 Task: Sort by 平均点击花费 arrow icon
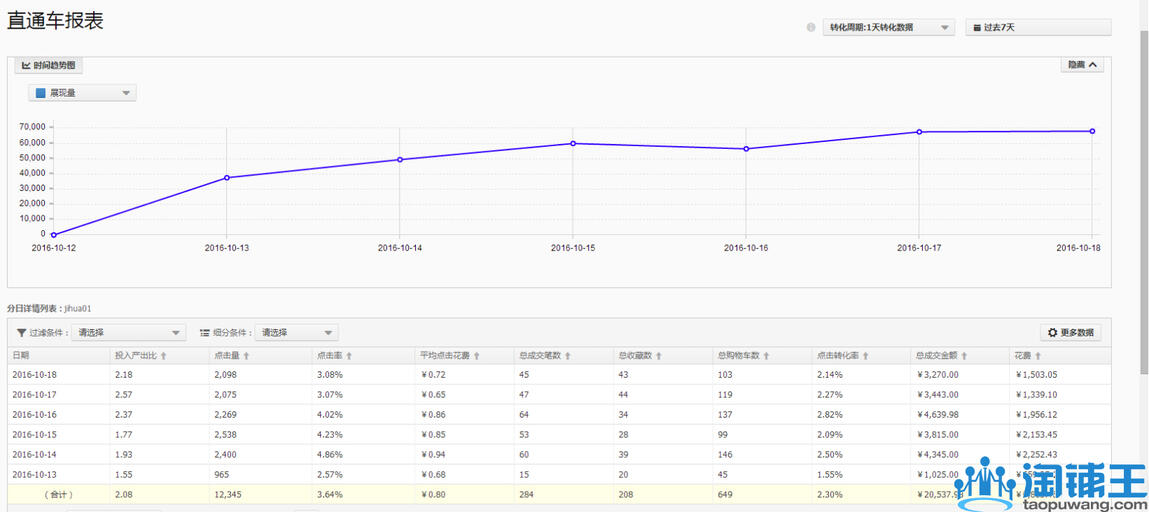point(477,356)
